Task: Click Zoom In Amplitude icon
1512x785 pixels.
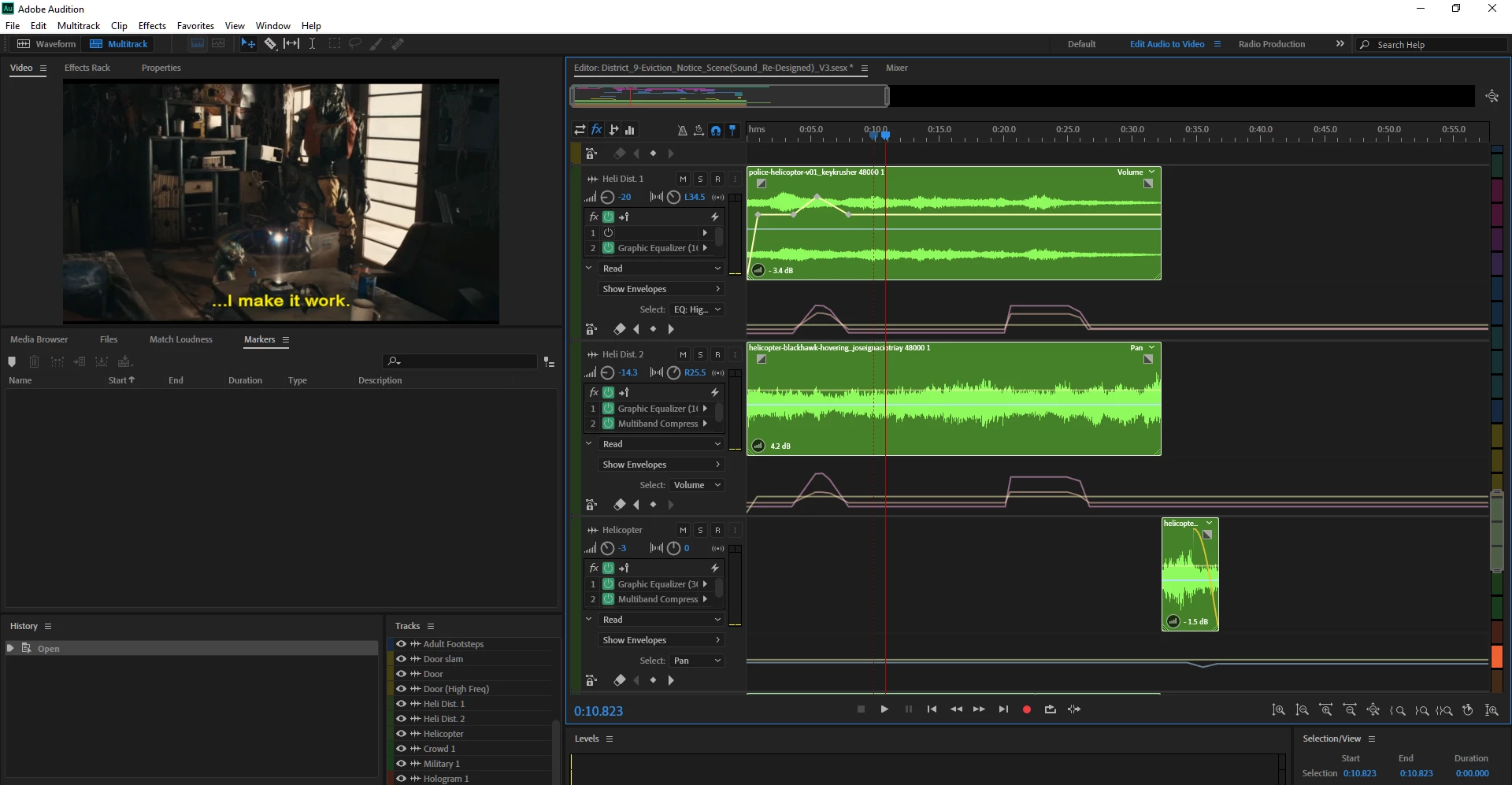Action: click(1278, 710)
